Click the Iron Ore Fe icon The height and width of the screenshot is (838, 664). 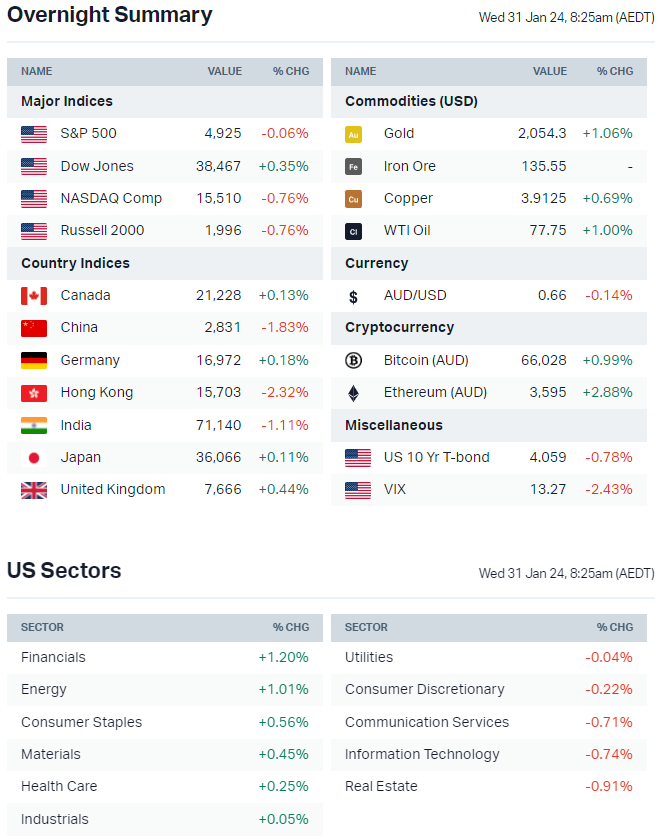353,167
